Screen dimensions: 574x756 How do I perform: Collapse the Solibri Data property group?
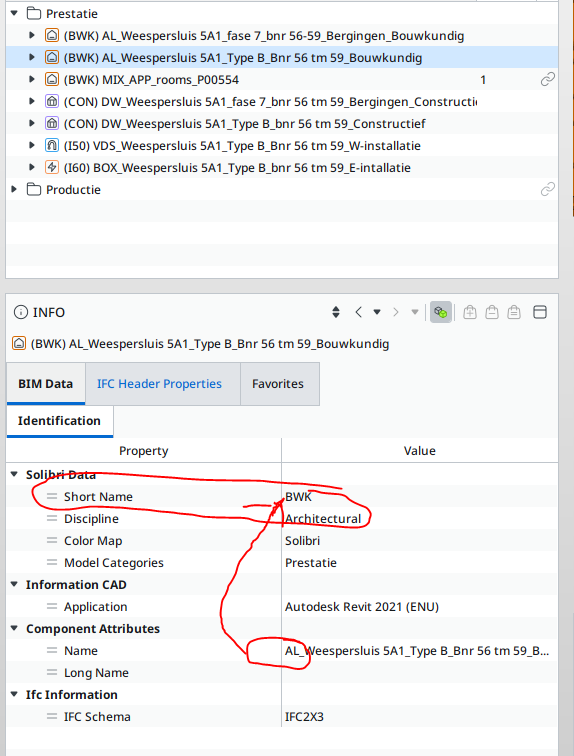coord(14,474)
